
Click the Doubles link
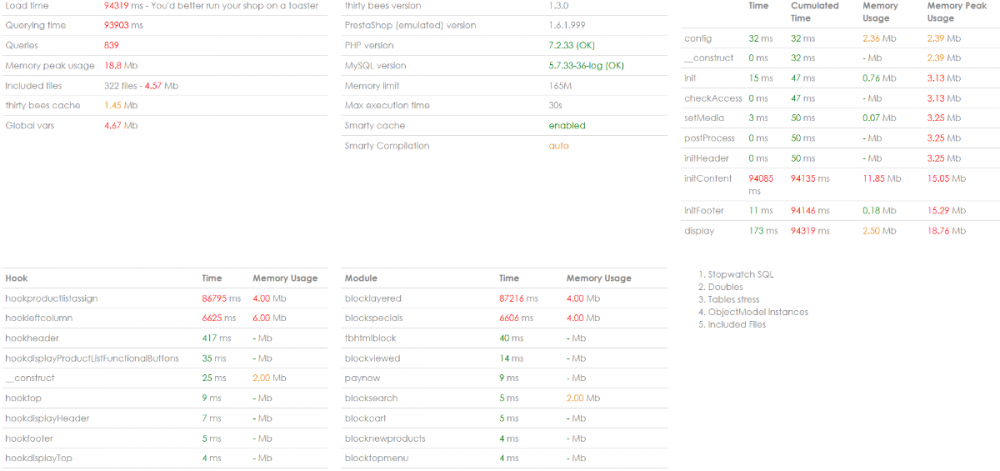click(x=728, y=287)
